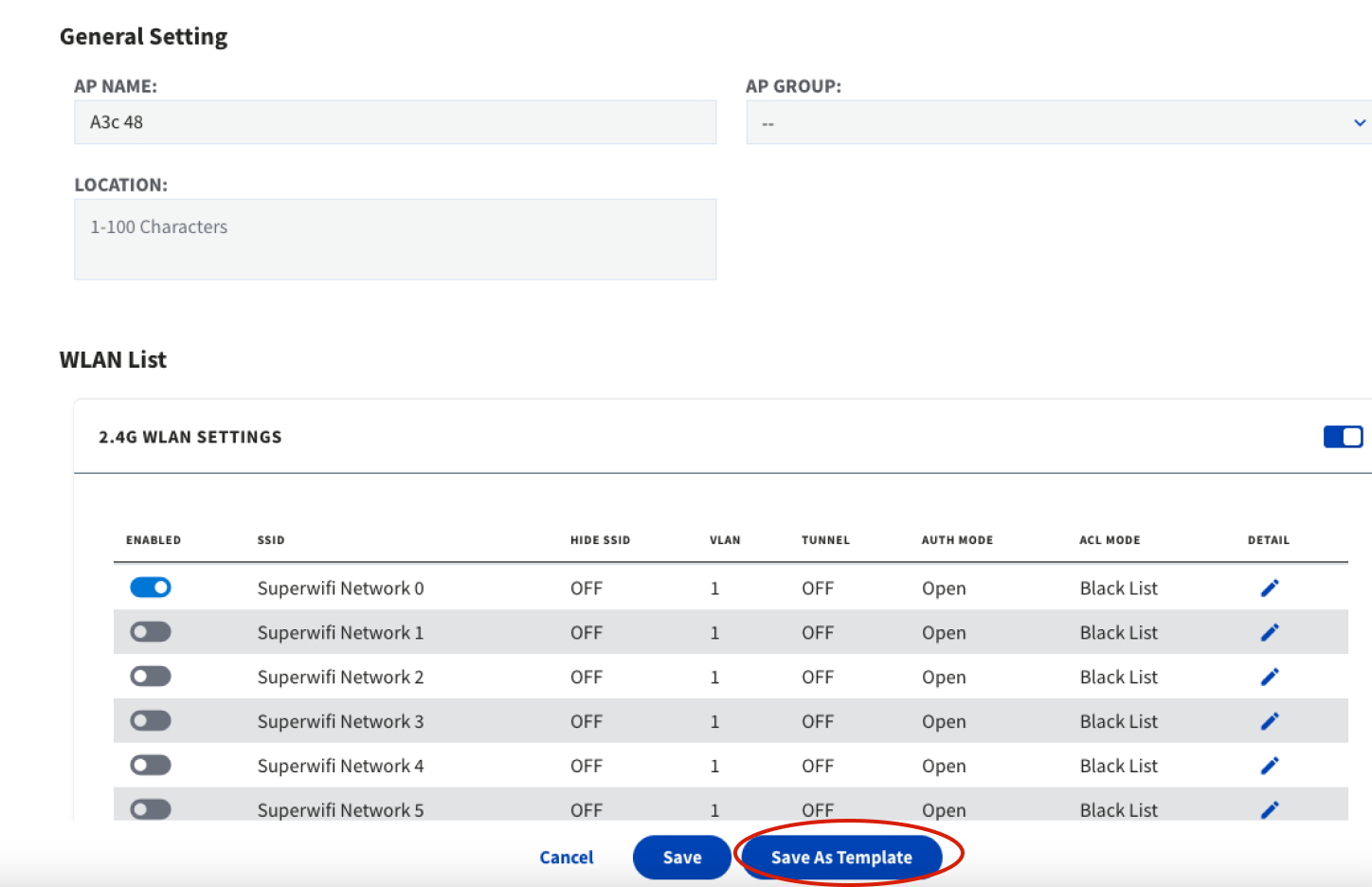The height and width of the screenshot is (887, 1372).
Task: Click the ACL MODE column header
Action: [x=1110, y=540]
